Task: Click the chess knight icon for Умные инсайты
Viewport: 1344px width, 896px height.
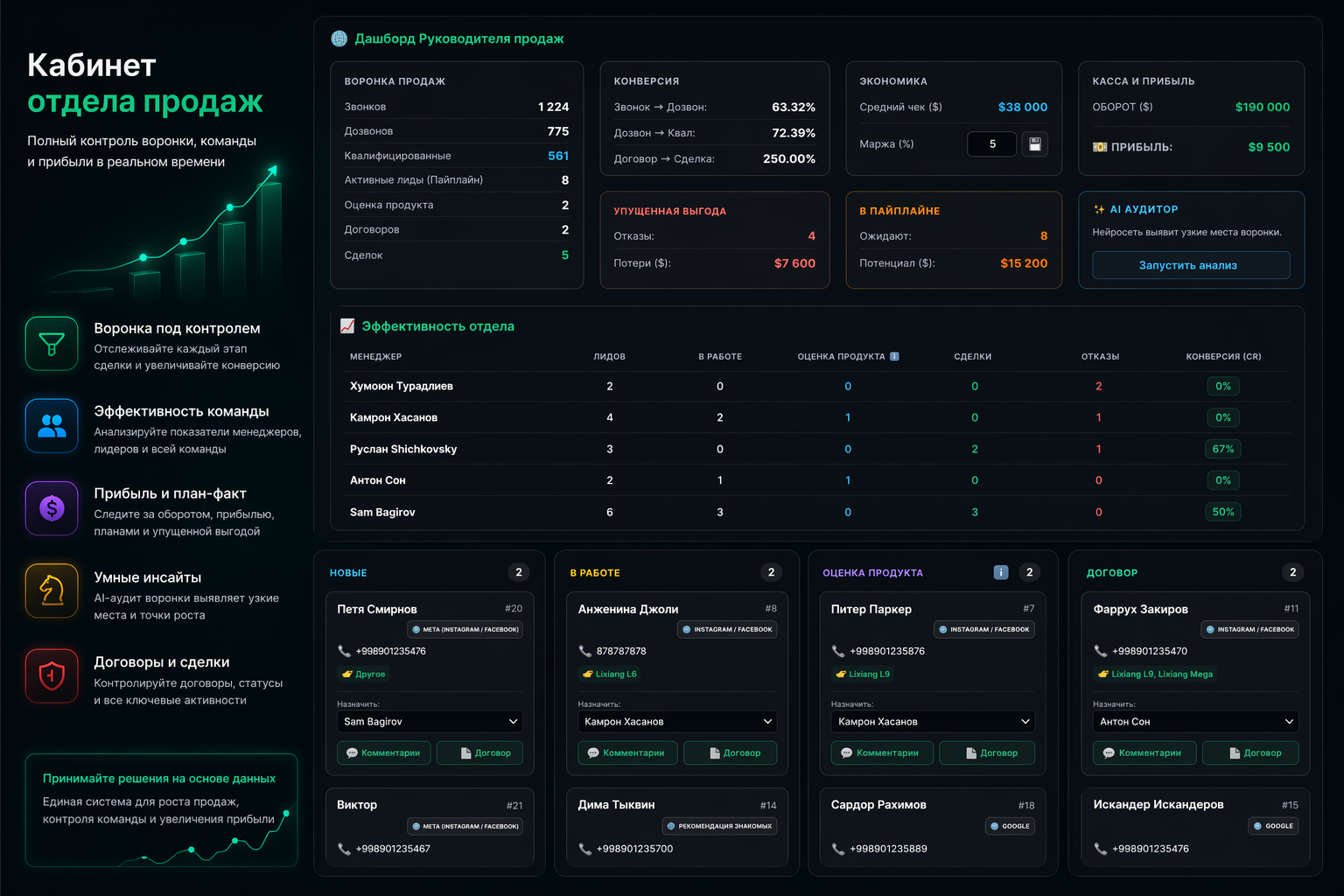Action: click(x=52, y=591)
